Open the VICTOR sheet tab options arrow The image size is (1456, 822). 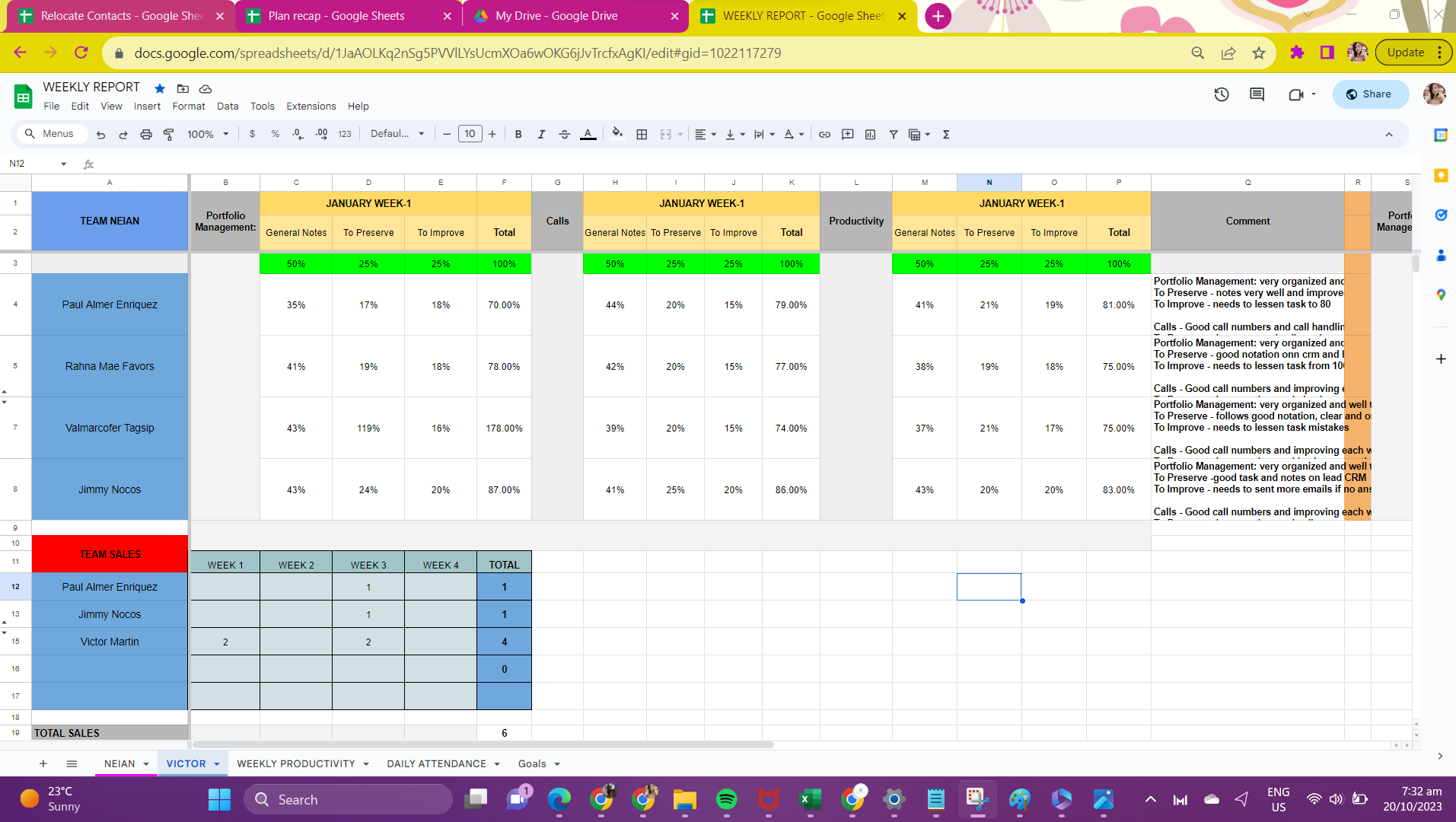pos(217,764)
